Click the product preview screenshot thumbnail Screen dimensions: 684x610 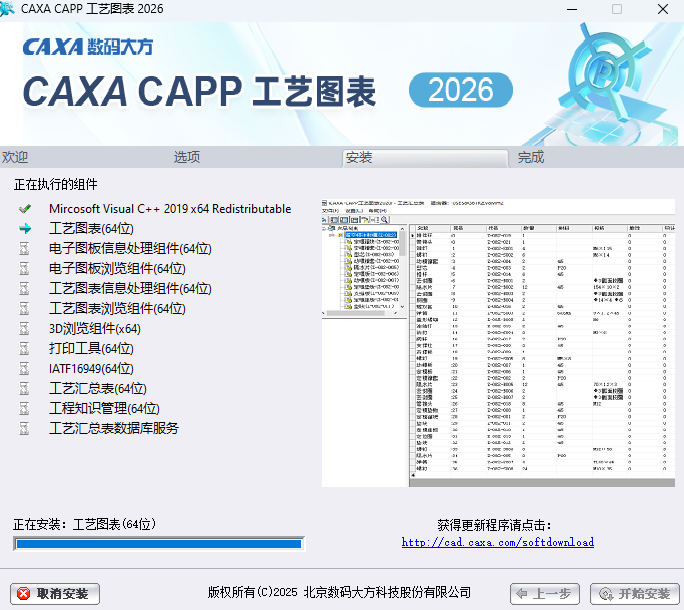[498, 343]
